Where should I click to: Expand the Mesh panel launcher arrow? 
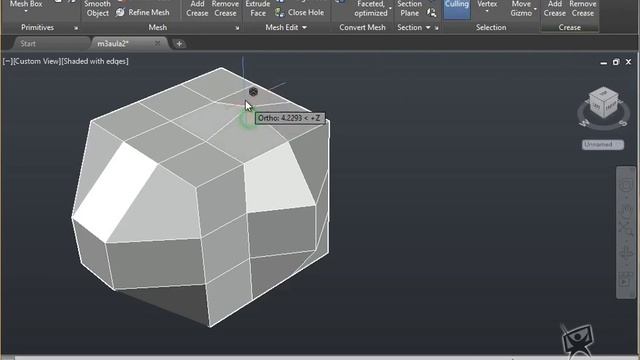click(237, 28)
